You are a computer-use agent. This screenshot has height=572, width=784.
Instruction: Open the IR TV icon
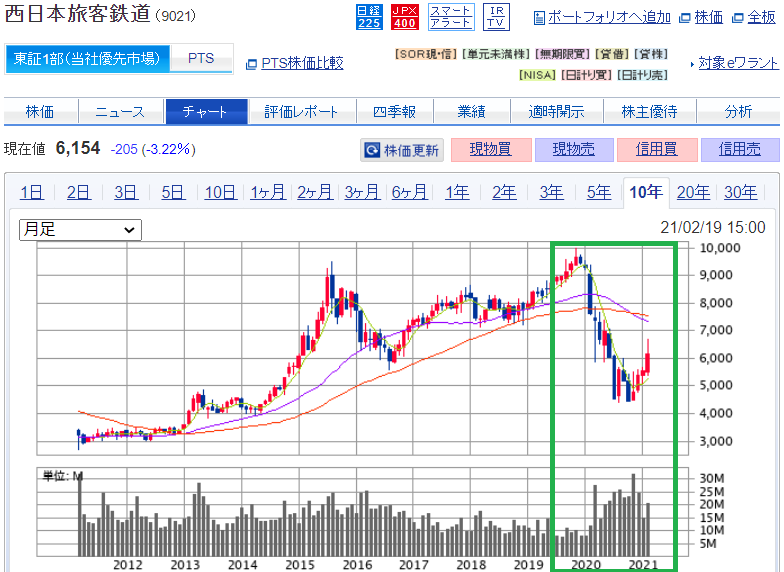[x=496, y=18]
